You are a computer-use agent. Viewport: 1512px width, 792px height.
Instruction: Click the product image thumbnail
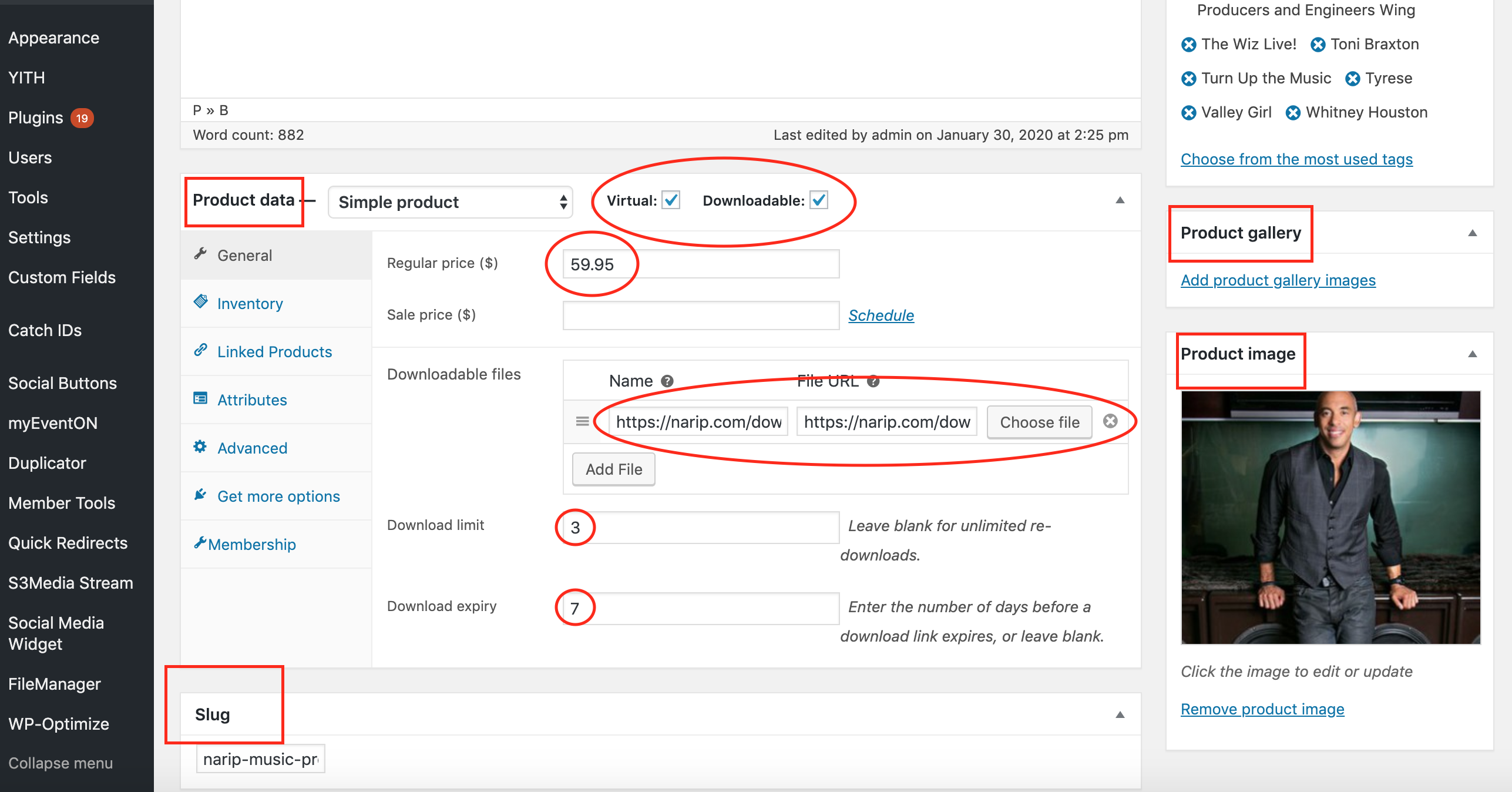point(1330,517)
